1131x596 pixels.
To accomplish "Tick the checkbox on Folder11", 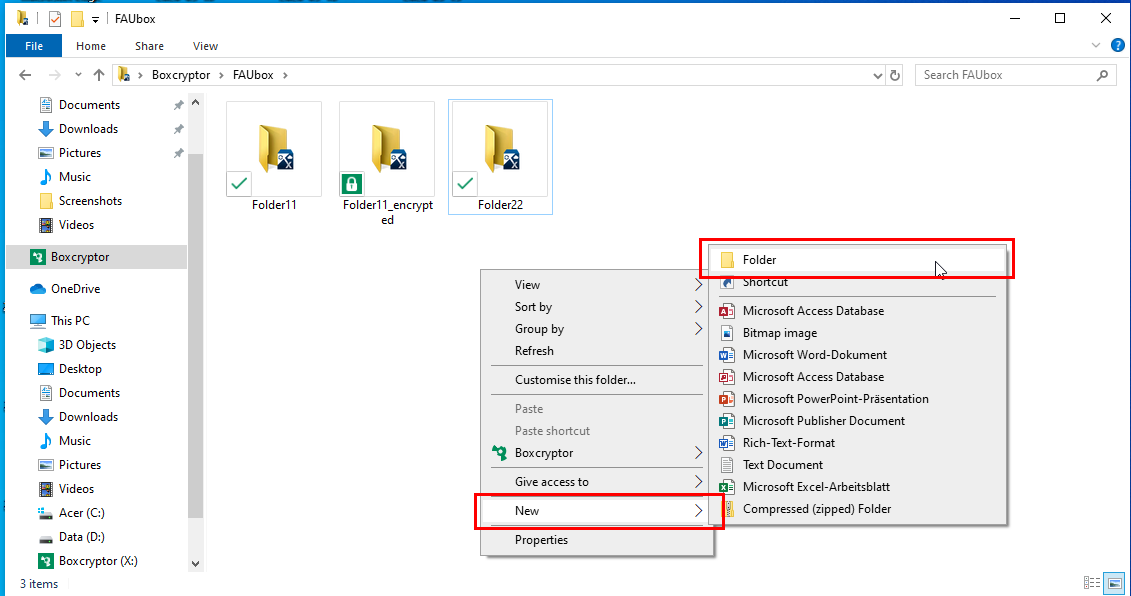I will tap(239, 184).
